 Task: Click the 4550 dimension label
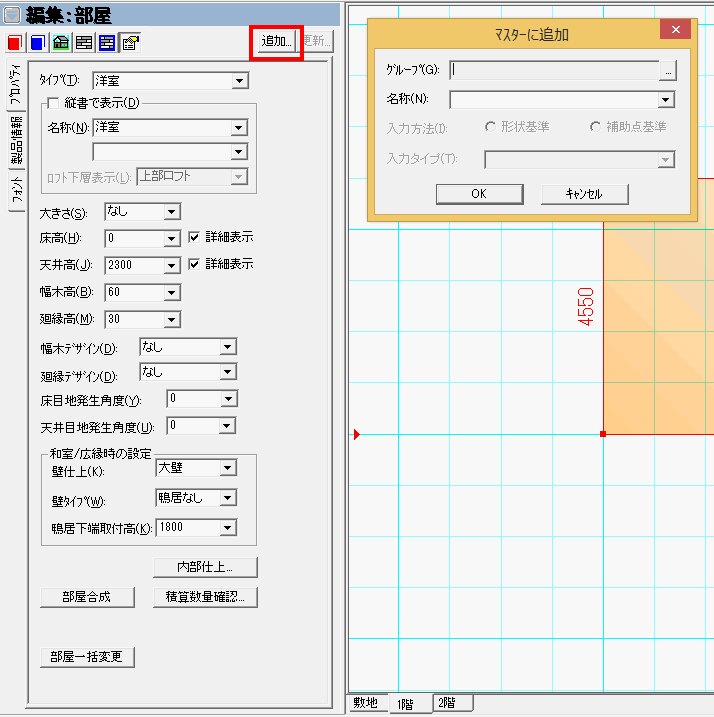[585, 307]
